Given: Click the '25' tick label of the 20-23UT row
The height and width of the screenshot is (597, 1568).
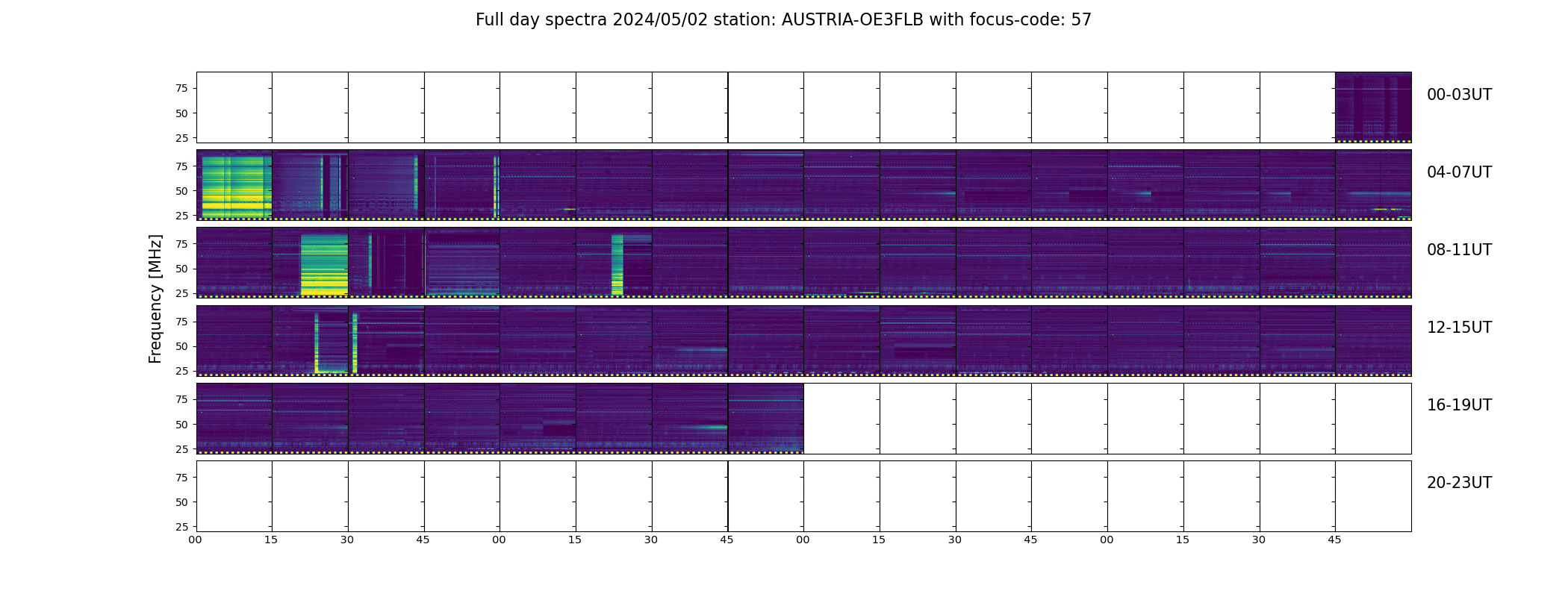Looking at the screenshot, I should pos(181,527).
